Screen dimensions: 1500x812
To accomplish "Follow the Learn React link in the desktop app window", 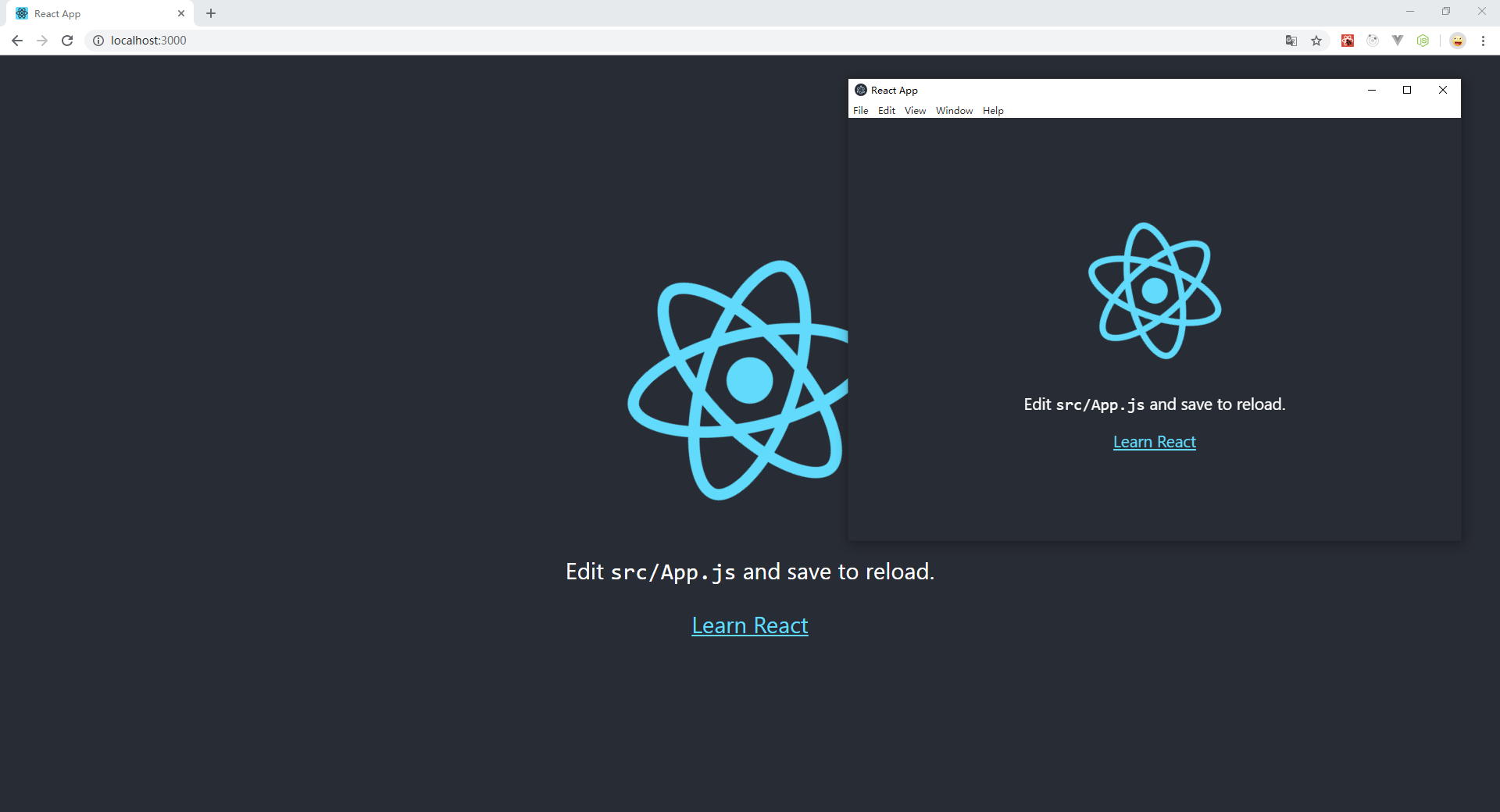I will point(1155,442).
